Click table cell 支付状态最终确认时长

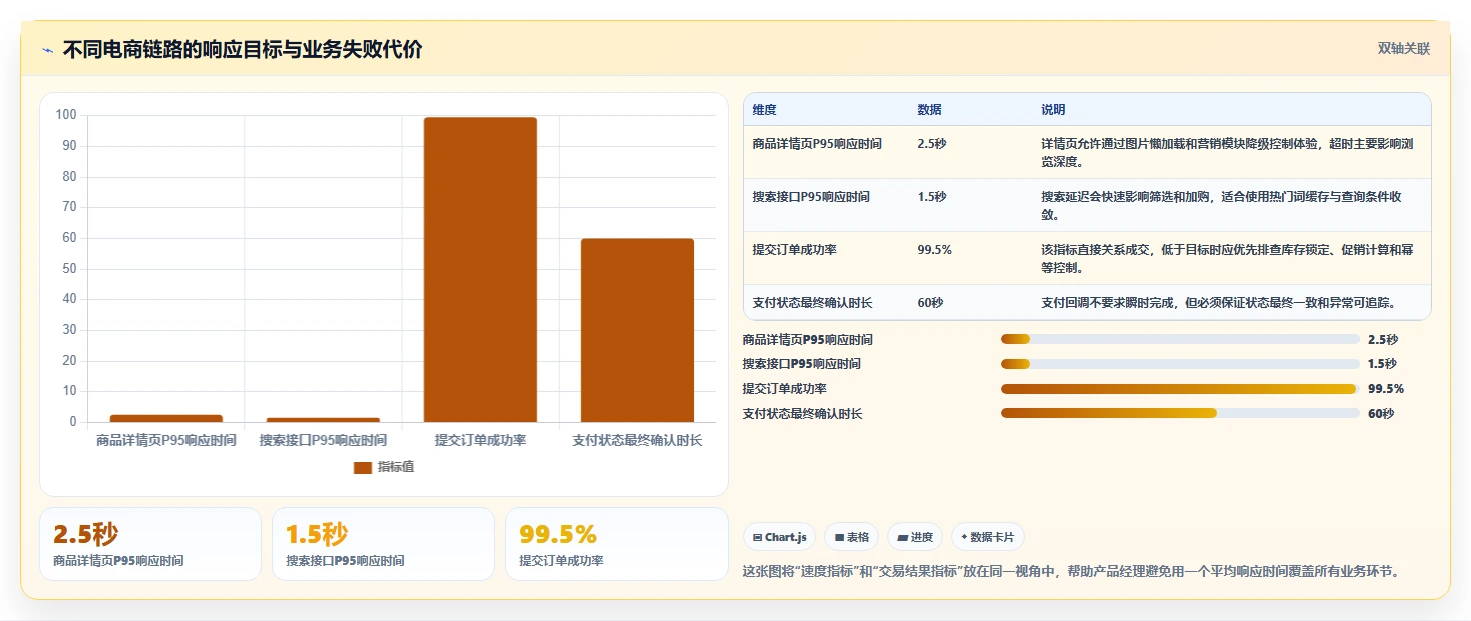[813, 303]
